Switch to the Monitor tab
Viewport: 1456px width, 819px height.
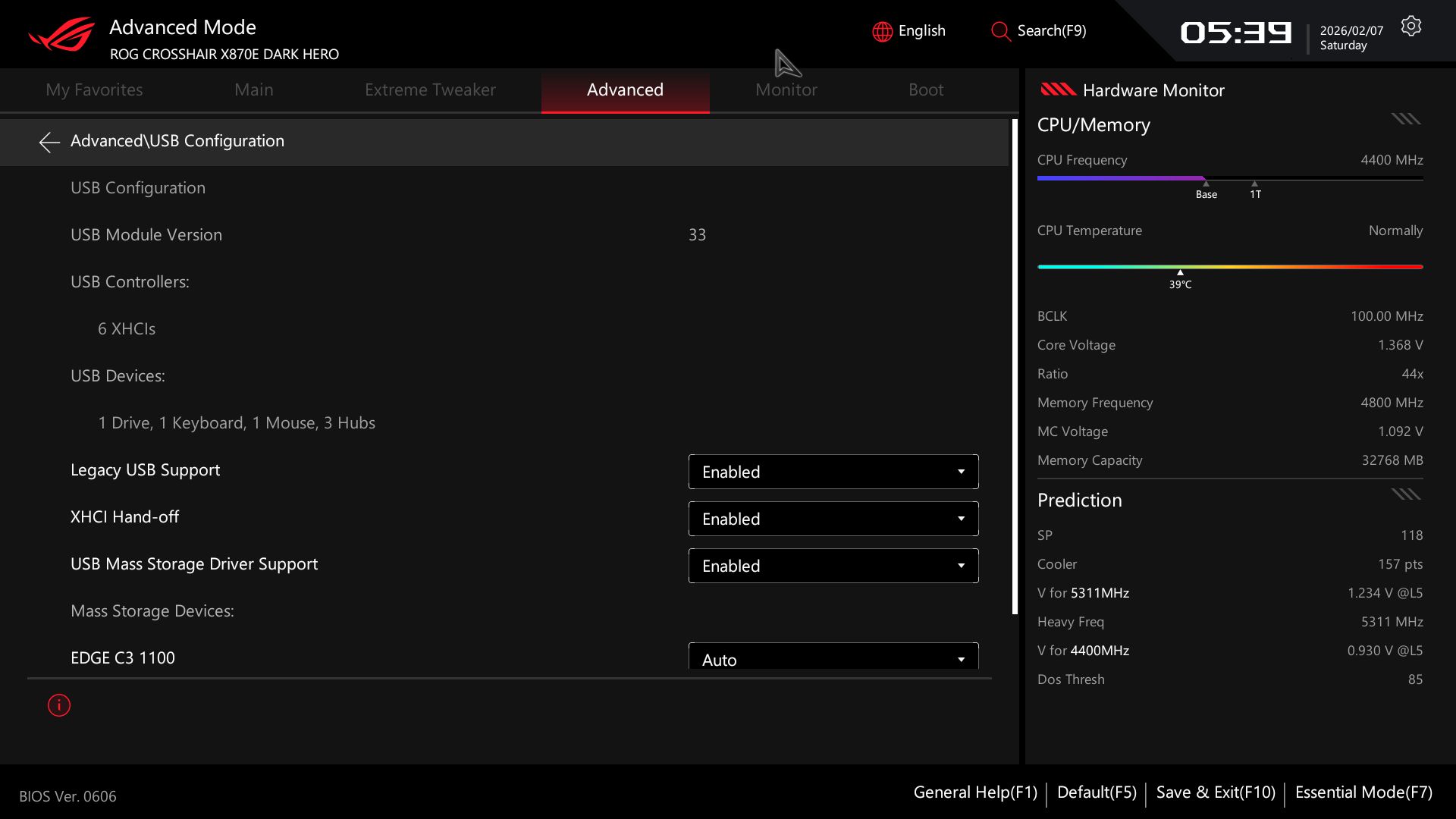point(786,89)
